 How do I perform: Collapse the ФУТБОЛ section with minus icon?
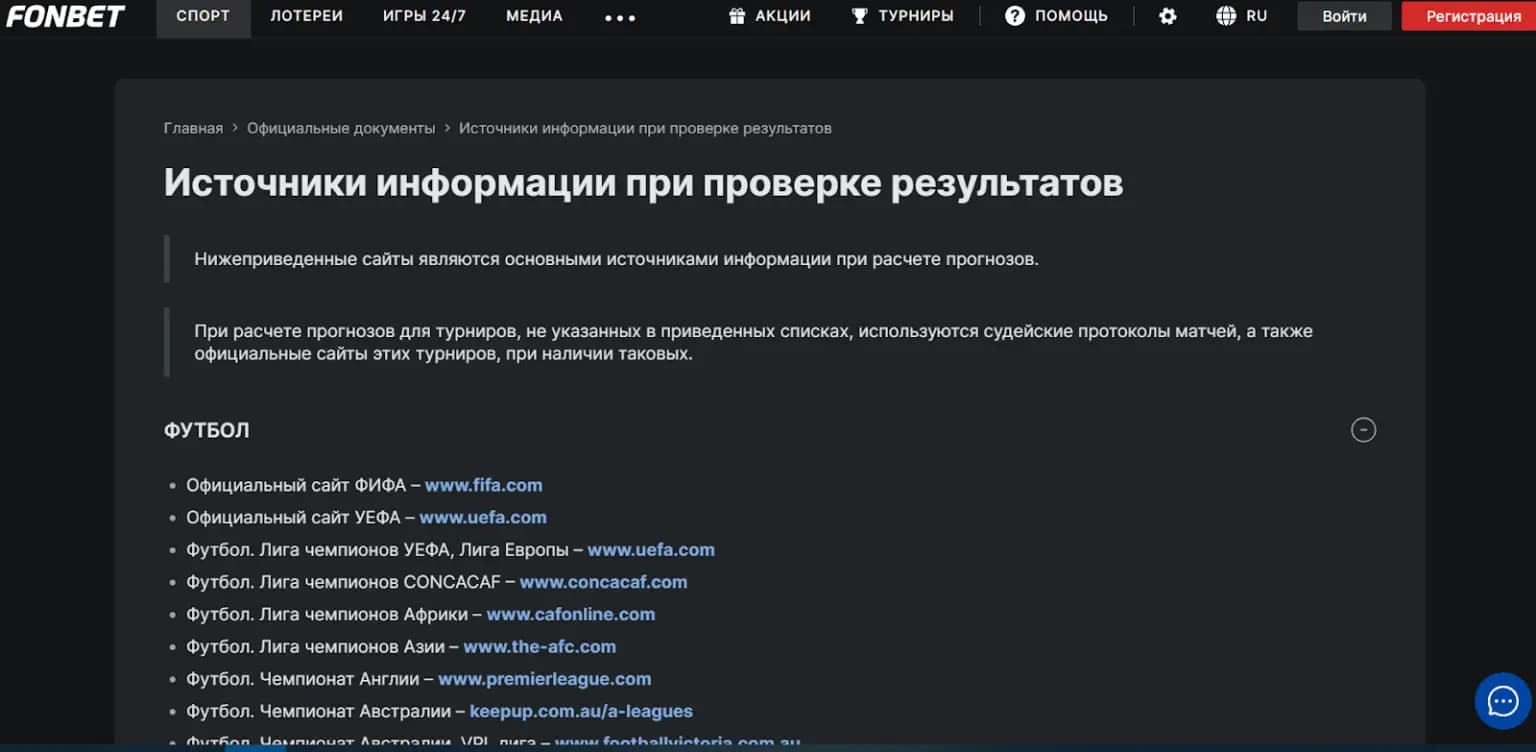coord(1364,430)
